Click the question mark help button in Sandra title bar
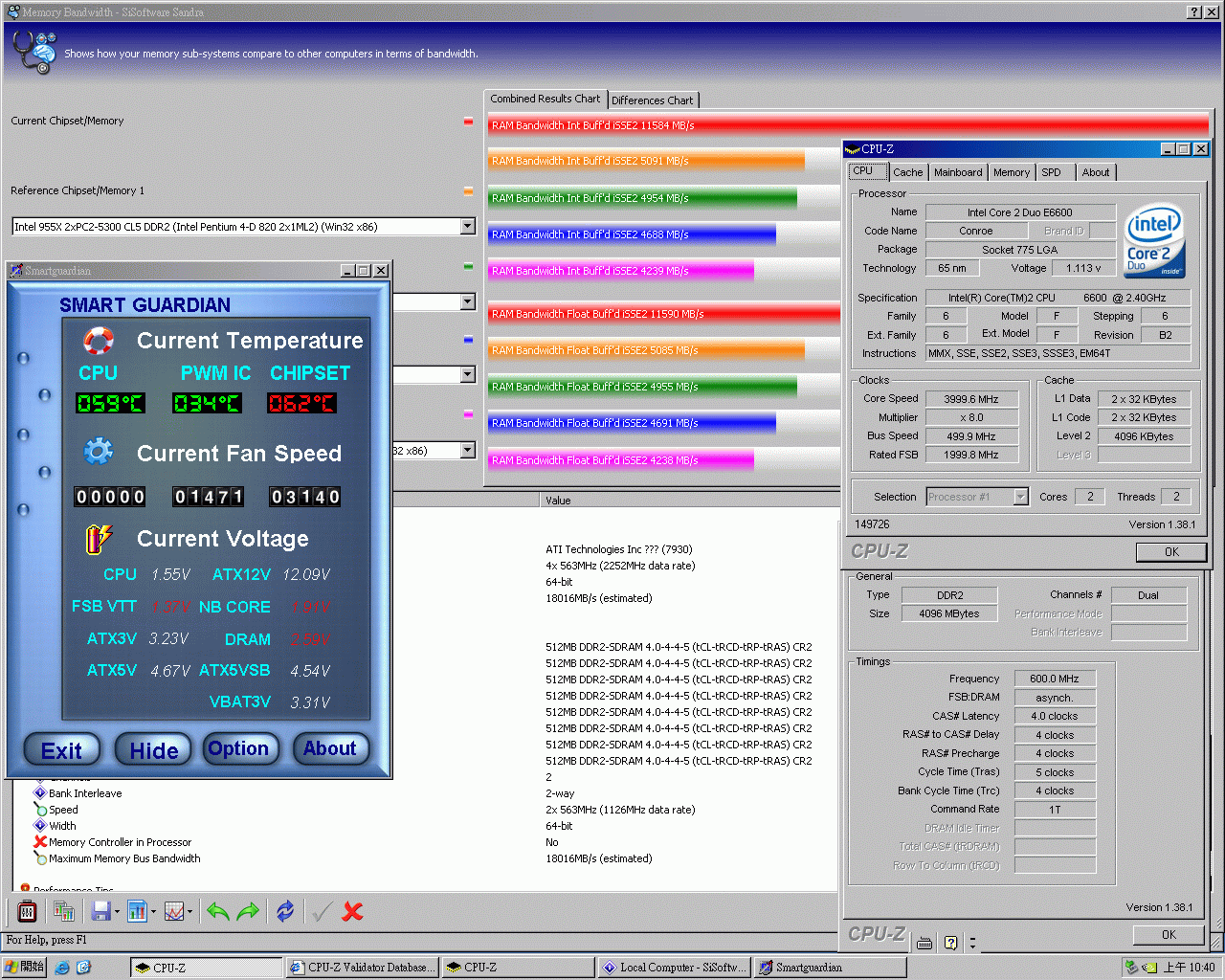Viewport: 1225px width, 980px height. tap(1193, 11)
